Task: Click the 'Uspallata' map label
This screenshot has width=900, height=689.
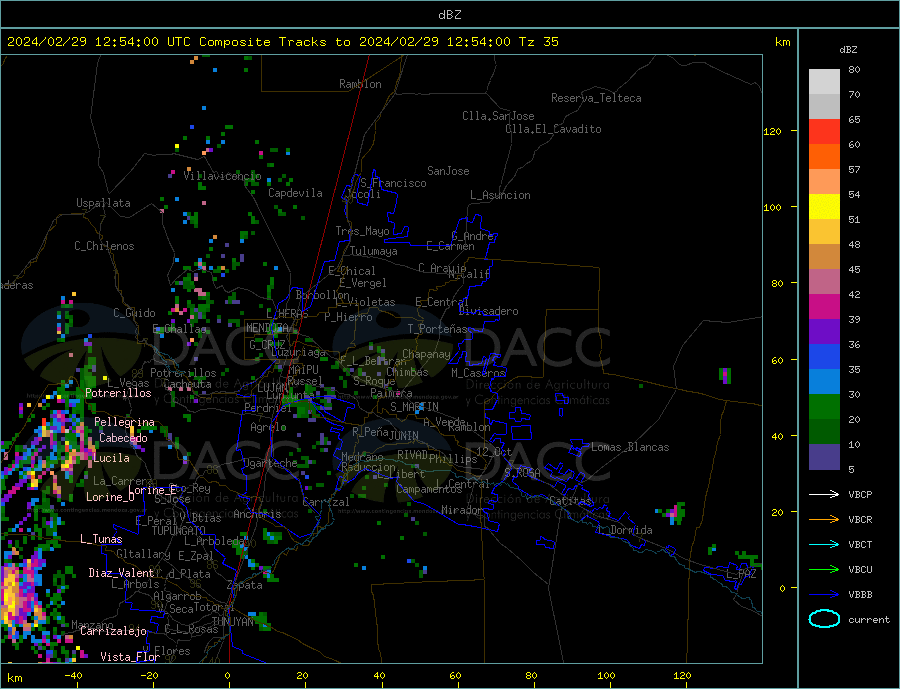Action: [x=103, y=203]
